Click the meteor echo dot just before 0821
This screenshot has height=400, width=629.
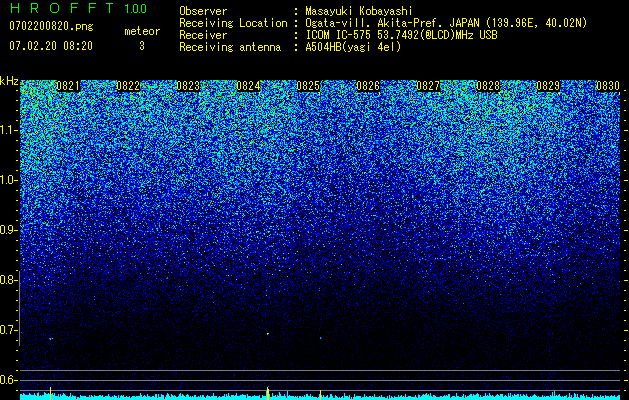coord(51,339)
